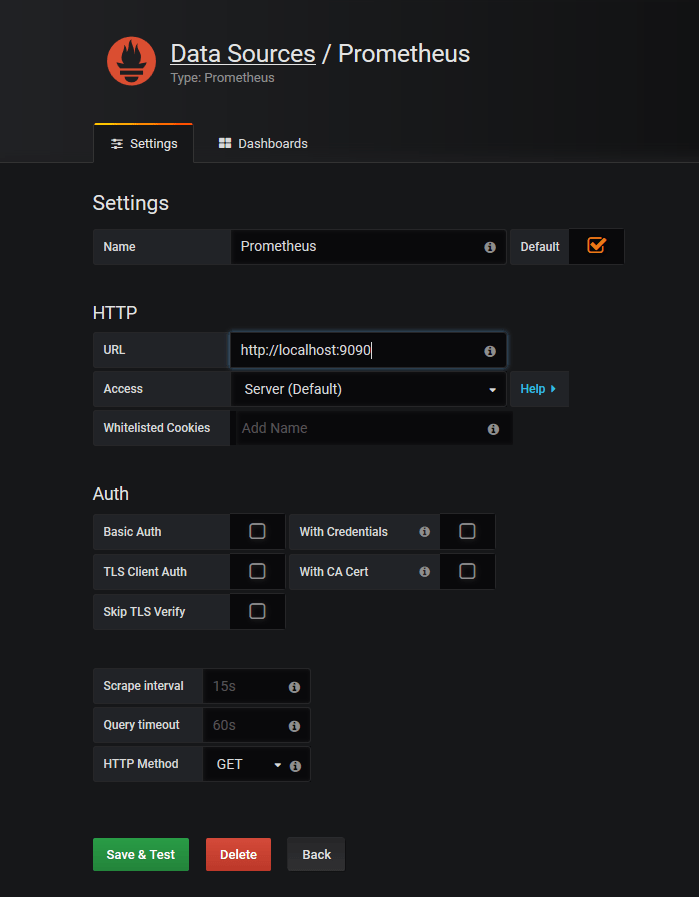Enable the With Credentials checkbox
699x897 pixels.
467,531
